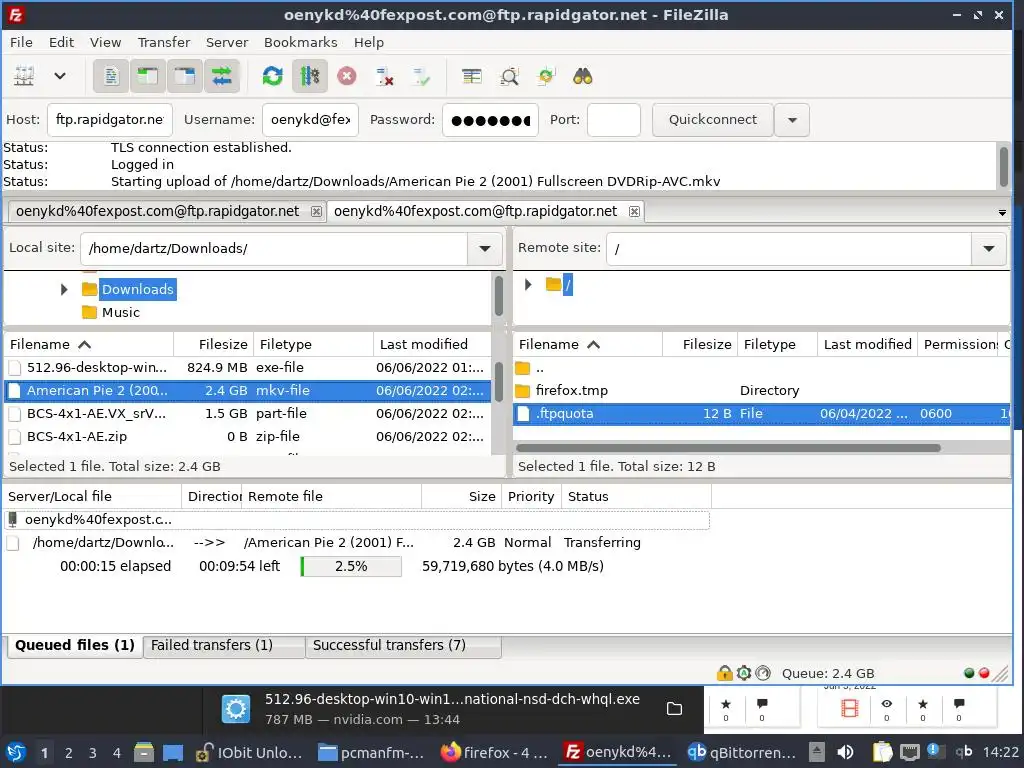Viewport: 1024px width, 768px height.
Task: Open the Help menu
Action: click(x=369, y=42)
